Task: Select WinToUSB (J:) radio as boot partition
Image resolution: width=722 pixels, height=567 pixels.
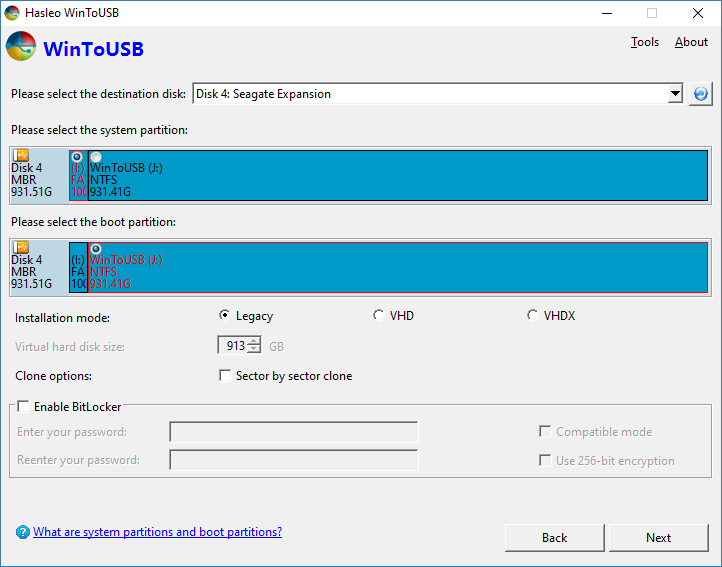Action: [x=96, y=249]
